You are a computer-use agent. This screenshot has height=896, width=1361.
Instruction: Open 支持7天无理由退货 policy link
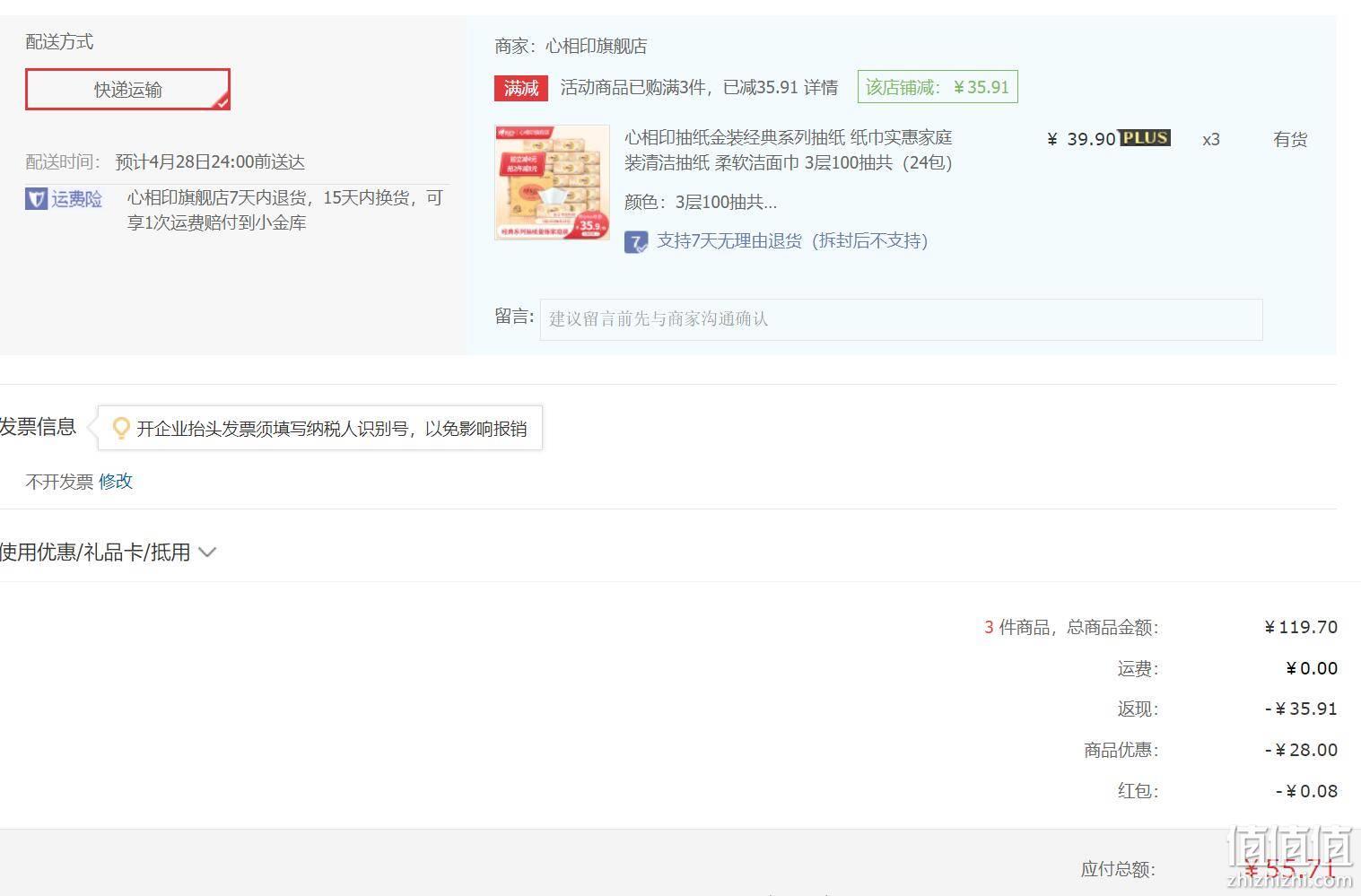(792, 241)
